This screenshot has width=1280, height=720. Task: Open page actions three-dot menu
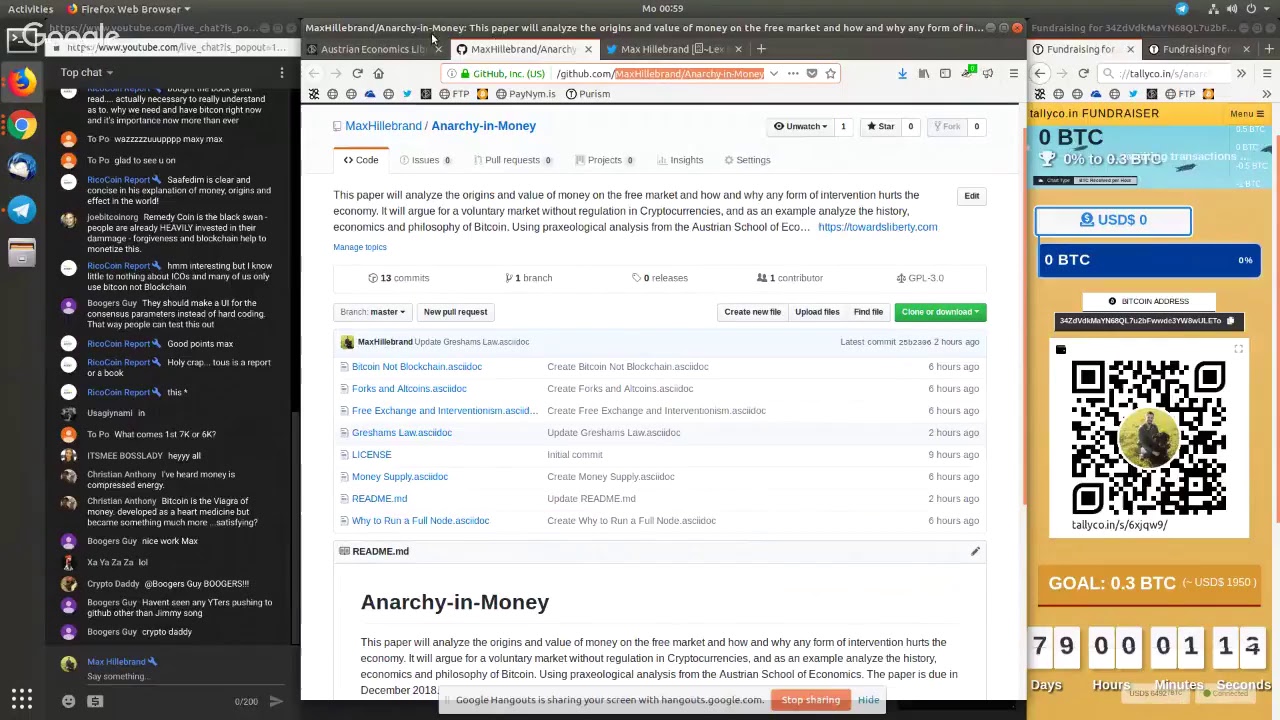pos(793,73)
